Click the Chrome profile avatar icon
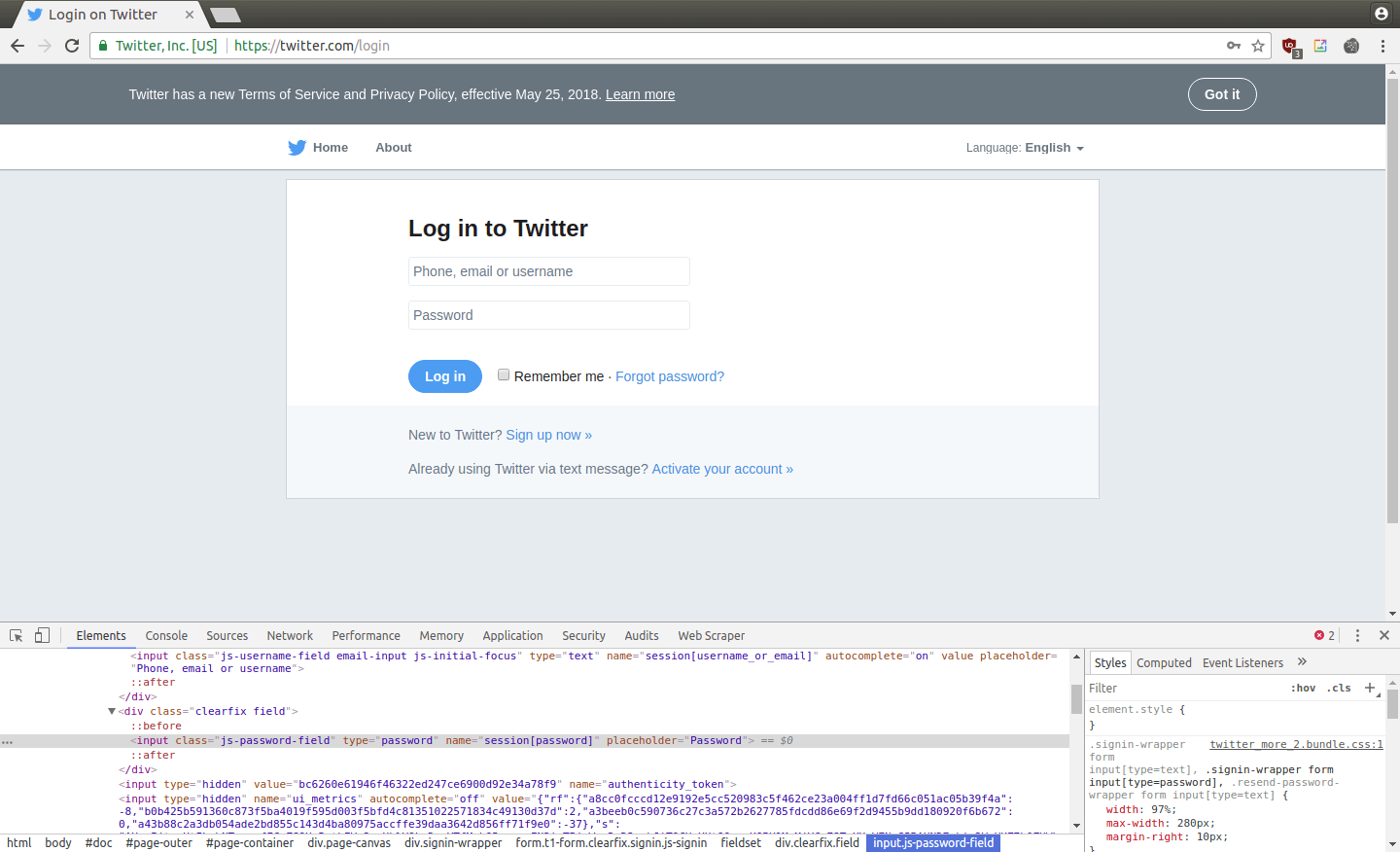 1382,14
